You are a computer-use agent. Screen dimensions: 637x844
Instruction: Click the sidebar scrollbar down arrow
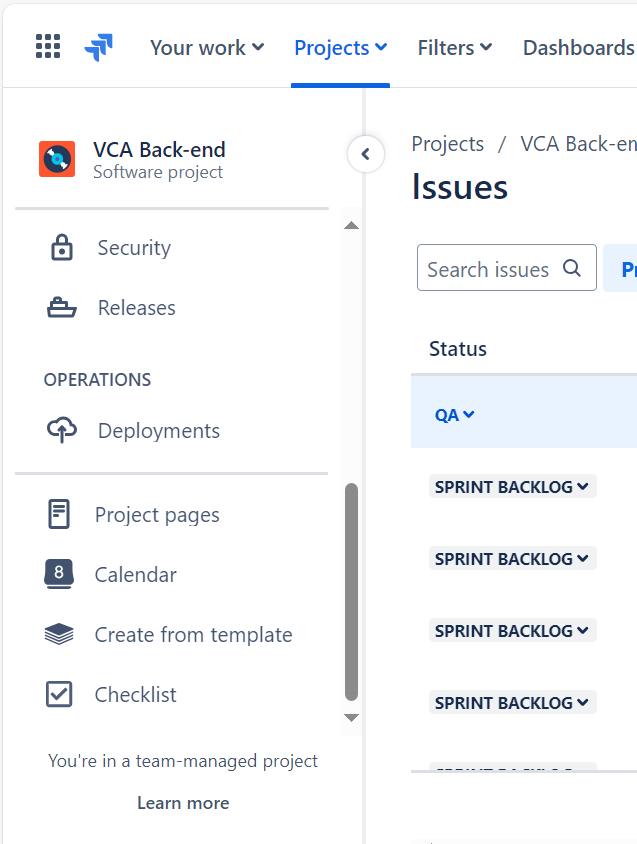pos(352,718)
